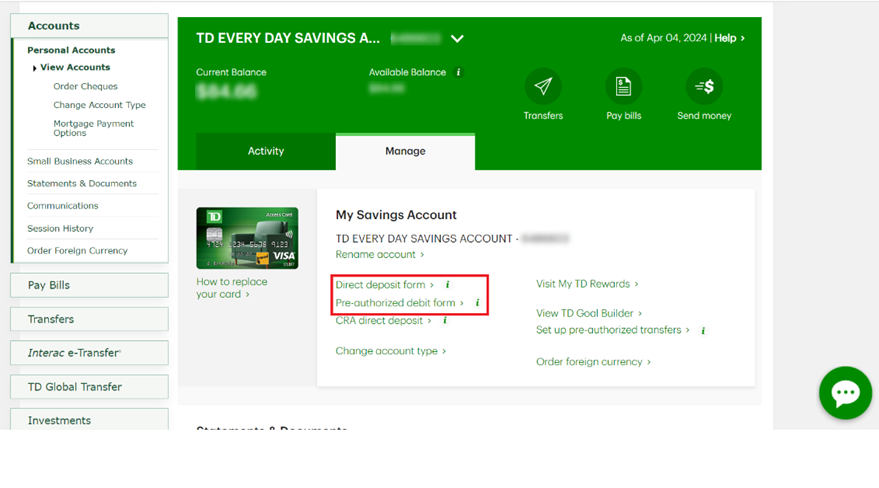Click info icon beside Pre-authorized debit form
This screenshot has width=879, height=488.
point(477,303)
